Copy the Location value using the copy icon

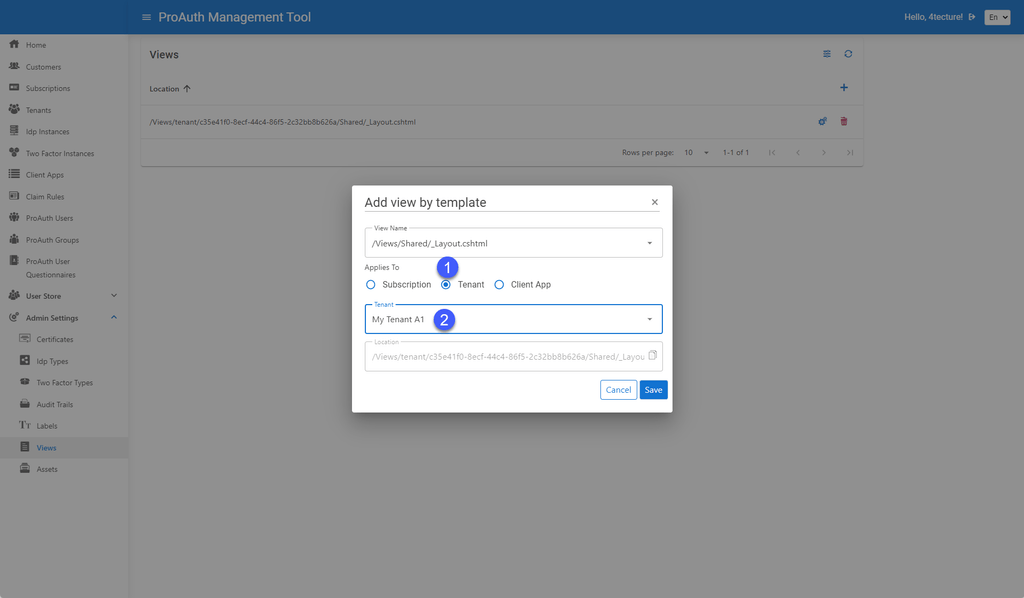653,355
